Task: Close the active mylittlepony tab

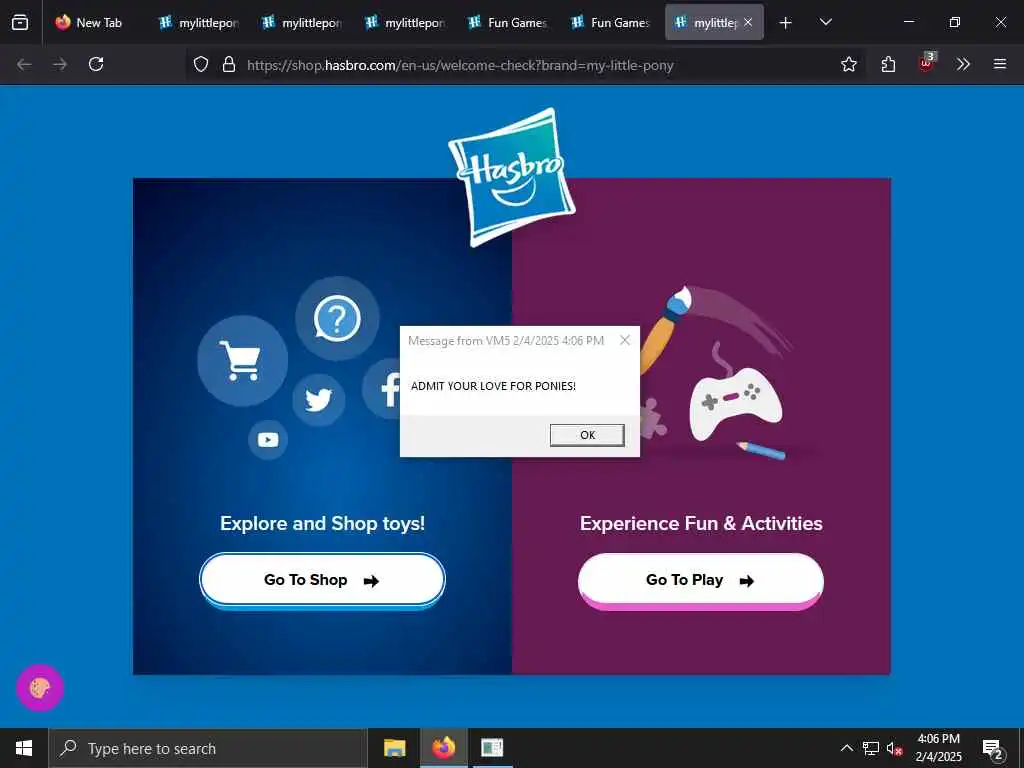Action: pos(748,22)
